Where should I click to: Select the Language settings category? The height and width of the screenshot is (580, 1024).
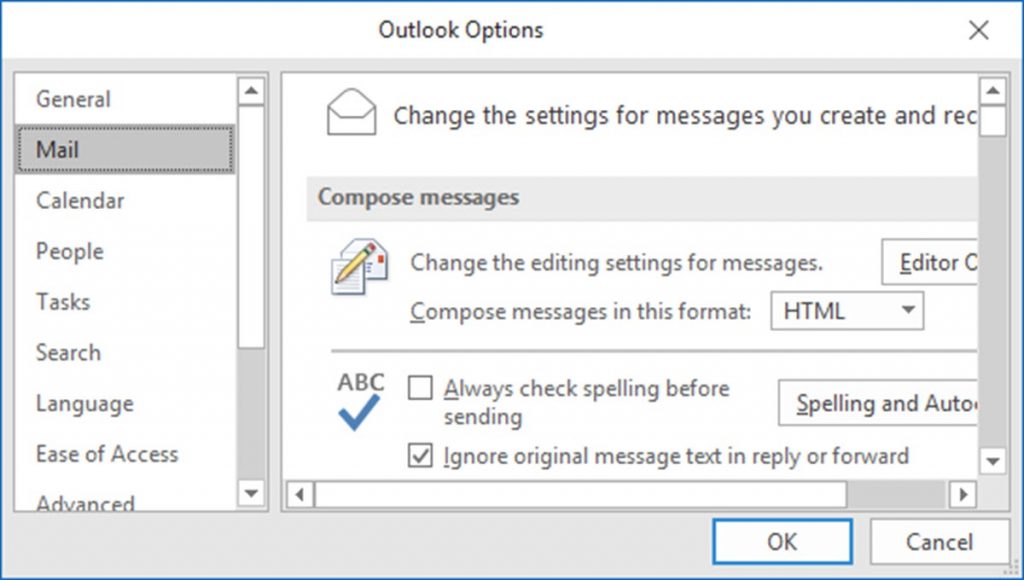click(84, 404)
